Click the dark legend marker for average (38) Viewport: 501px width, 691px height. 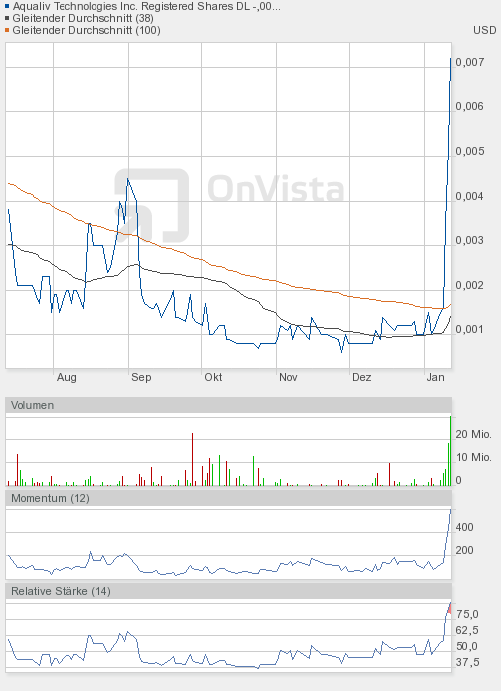click(7, 19)
